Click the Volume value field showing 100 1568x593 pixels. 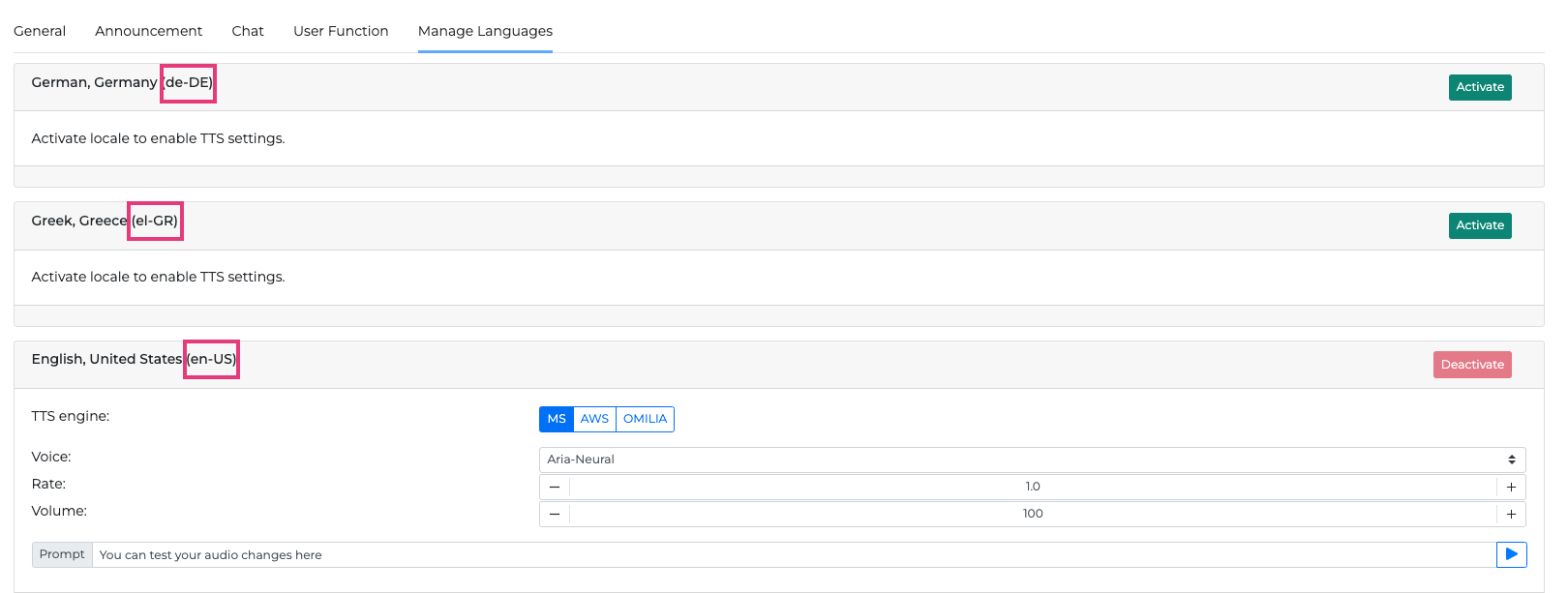coord(1033,514)
